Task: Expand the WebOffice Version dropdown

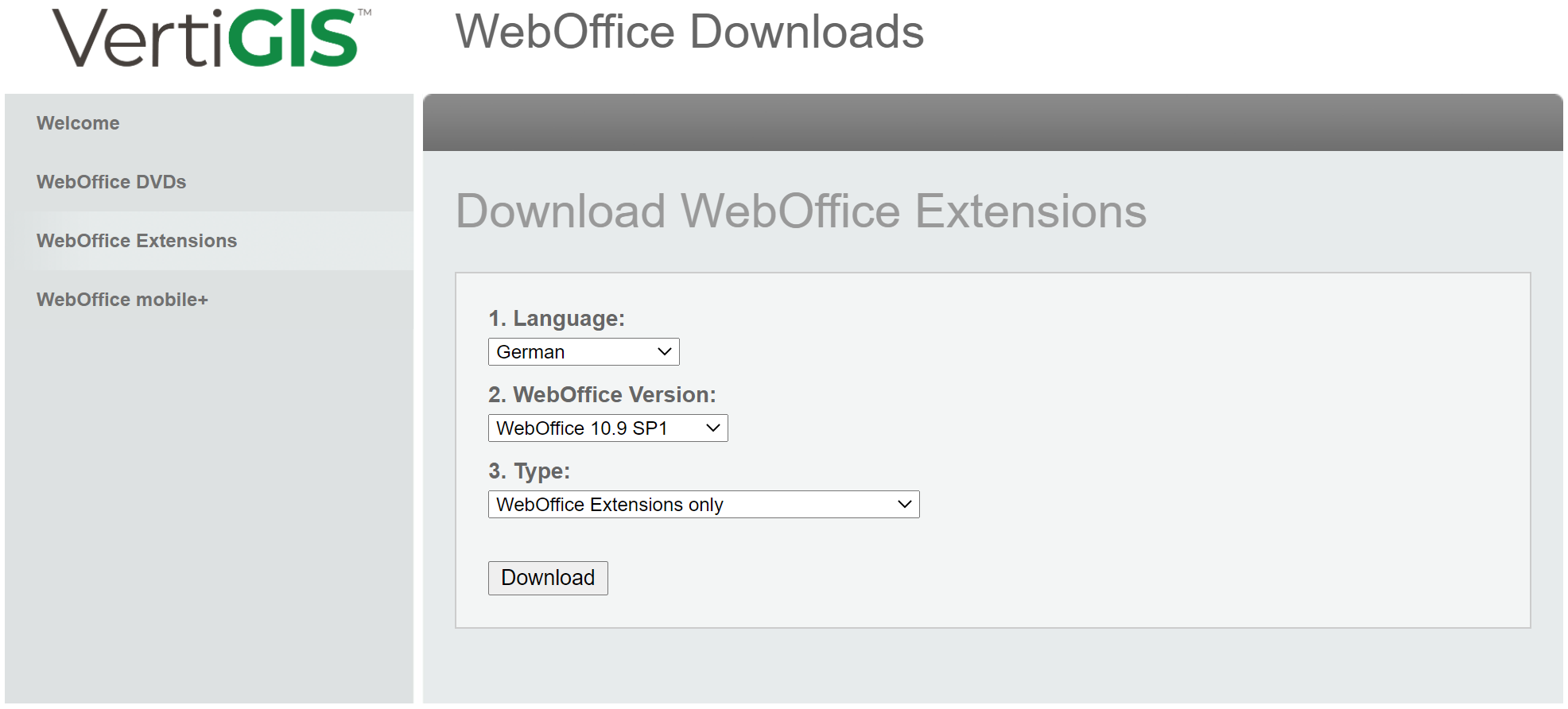Action: [607, 428]
